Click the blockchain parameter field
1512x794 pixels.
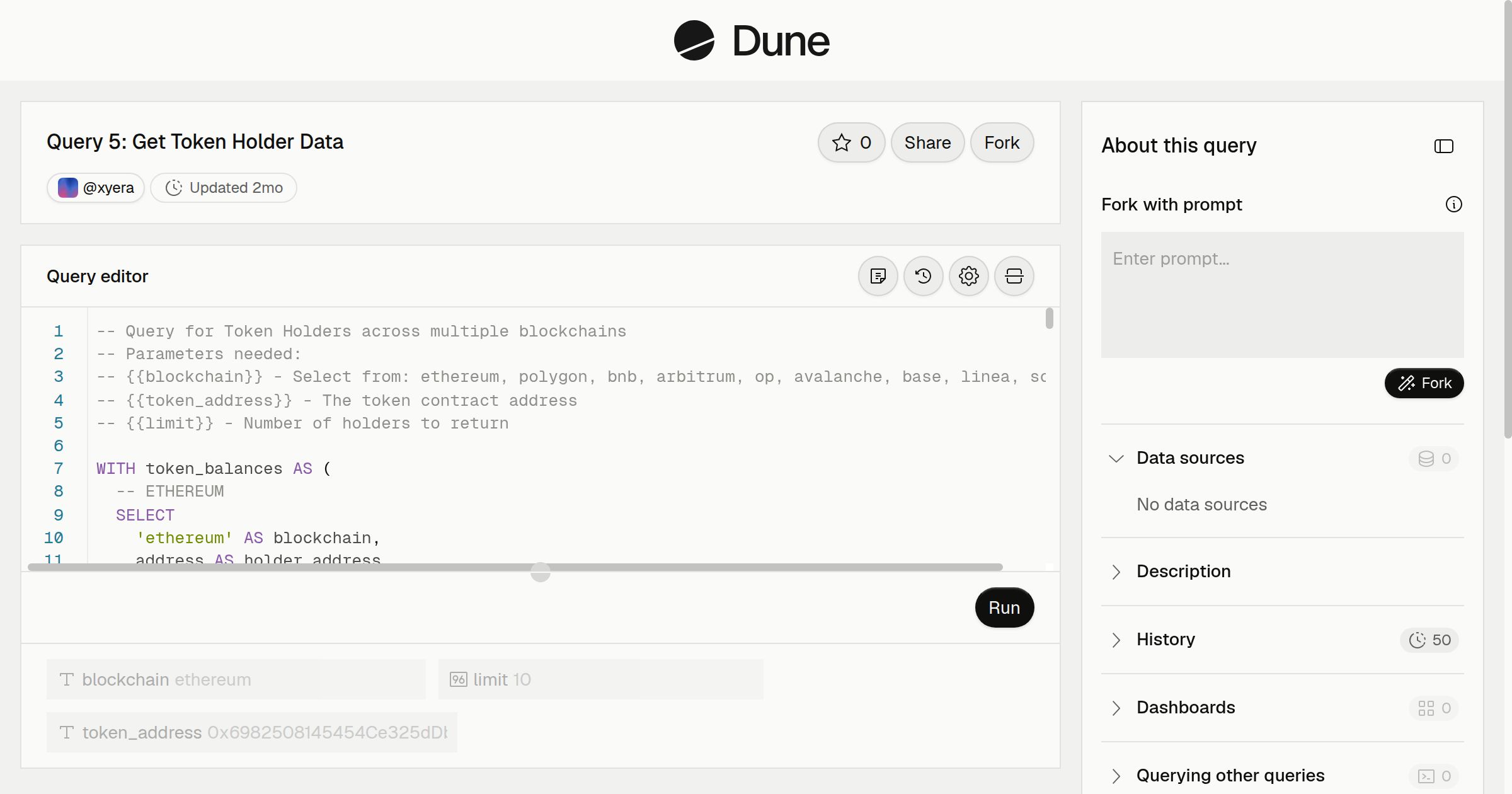[x=236, y=679]
